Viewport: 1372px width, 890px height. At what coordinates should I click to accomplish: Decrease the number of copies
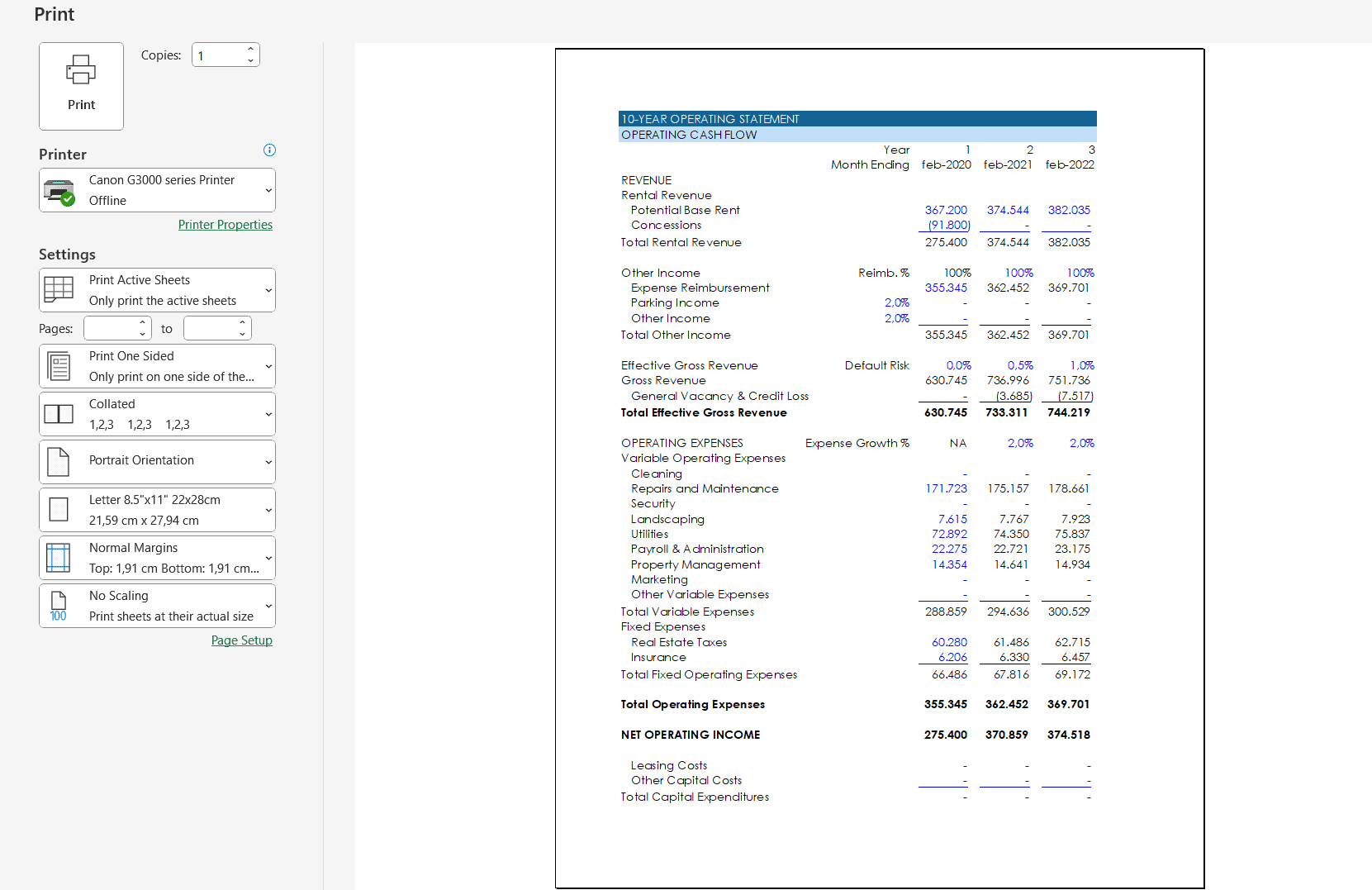tap(250, 60)
